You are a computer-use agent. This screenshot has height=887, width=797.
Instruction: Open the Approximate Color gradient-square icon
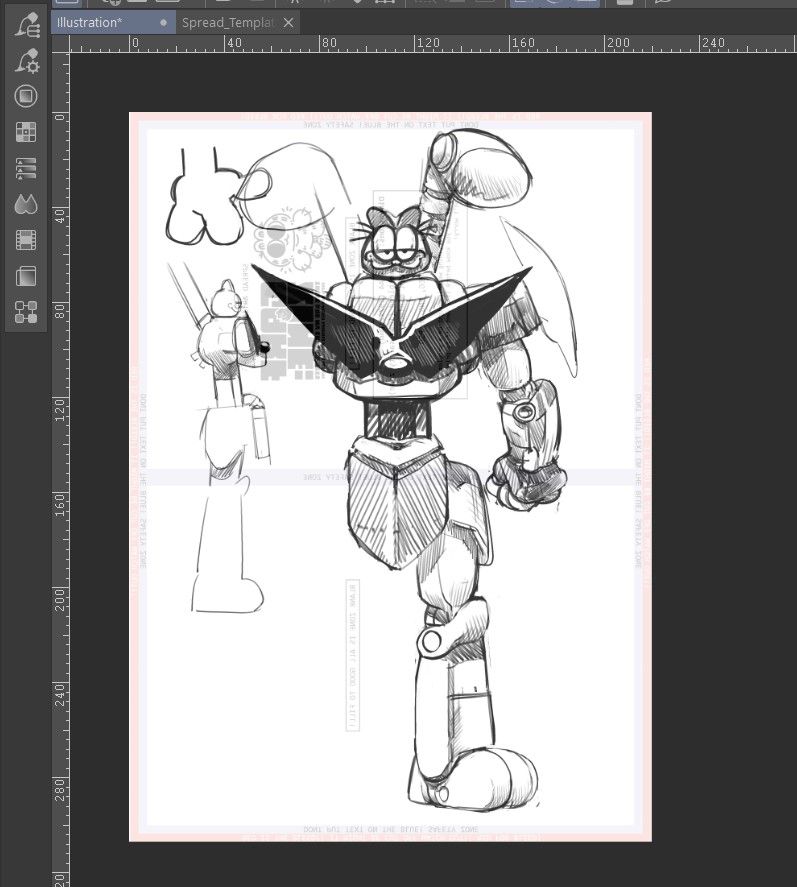point(26,277)
